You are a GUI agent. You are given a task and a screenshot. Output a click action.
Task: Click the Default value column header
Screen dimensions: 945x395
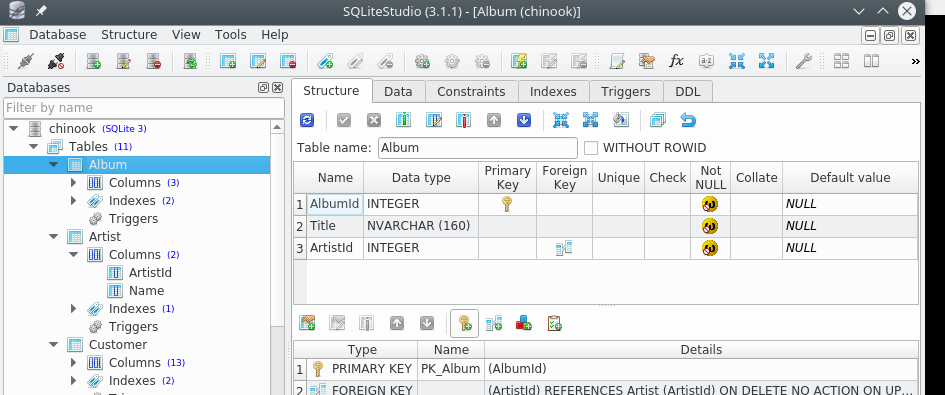(x=850, y=178)
